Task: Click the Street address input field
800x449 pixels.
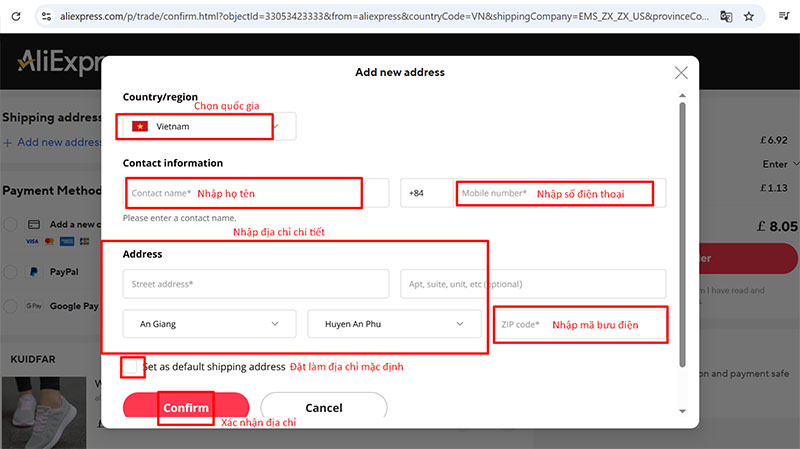Action: [x=256, y=284]
